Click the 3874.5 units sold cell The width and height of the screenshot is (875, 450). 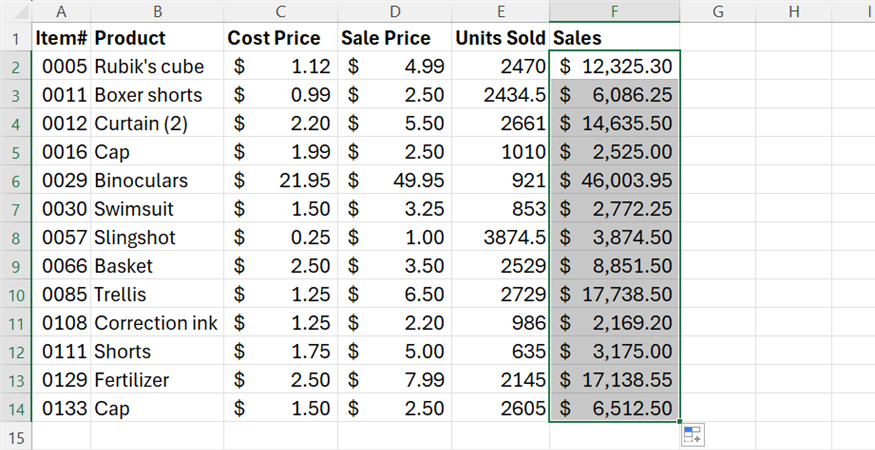(501, 237)
